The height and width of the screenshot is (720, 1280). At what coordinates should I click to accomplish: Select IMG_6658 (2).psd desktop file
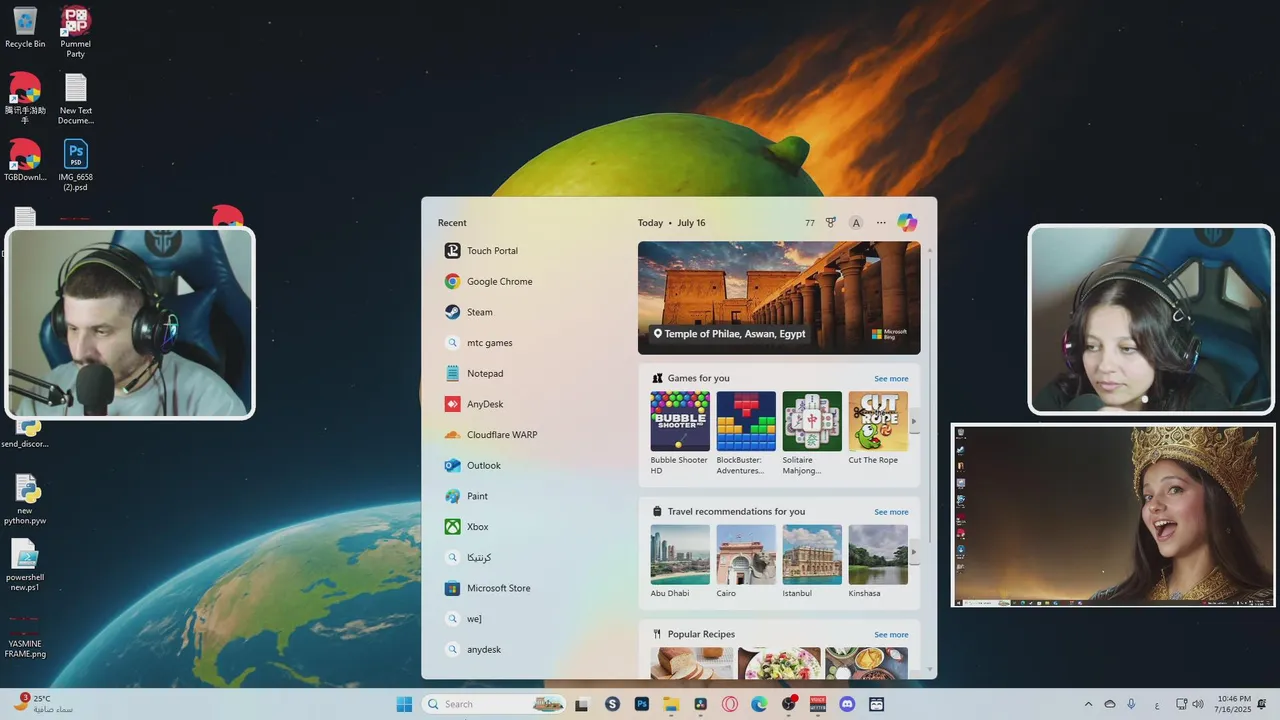(x=76, y=165)
